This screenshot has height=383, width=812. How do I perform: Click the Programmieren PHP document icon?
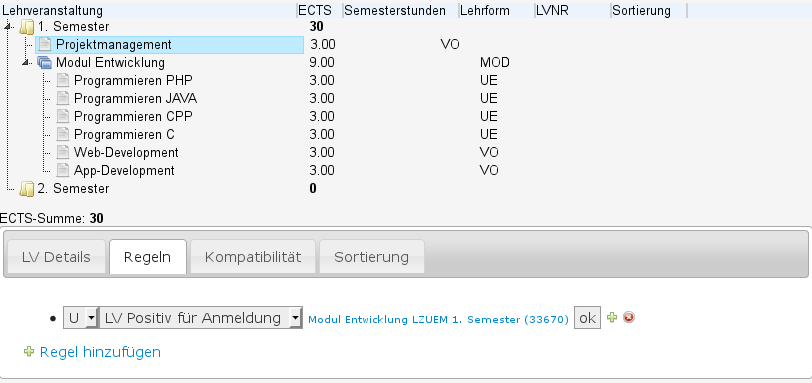tap(63, 81)
